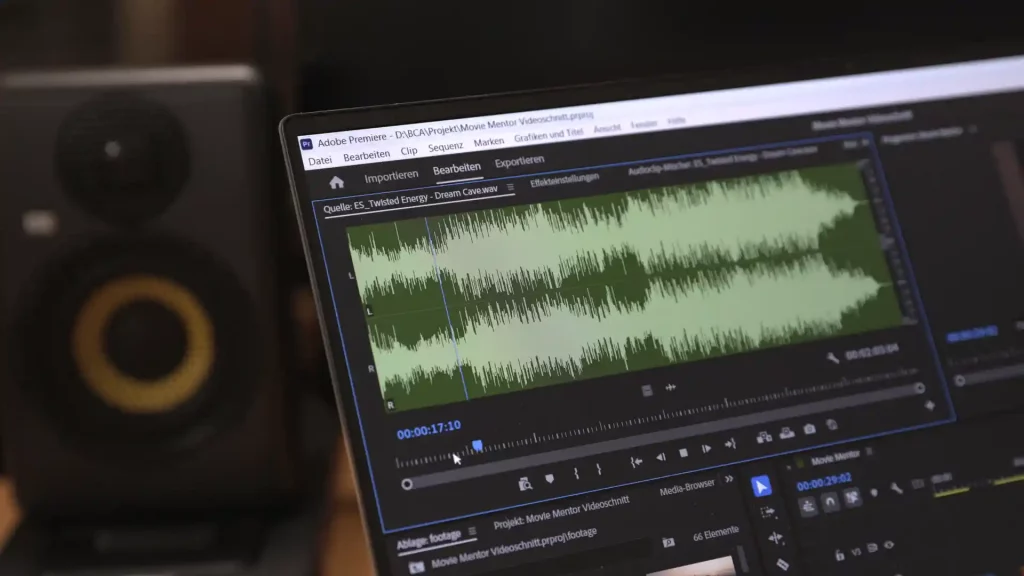
Task: Click the wrench settings icon in the timeline panel
Action: (897, 488)
